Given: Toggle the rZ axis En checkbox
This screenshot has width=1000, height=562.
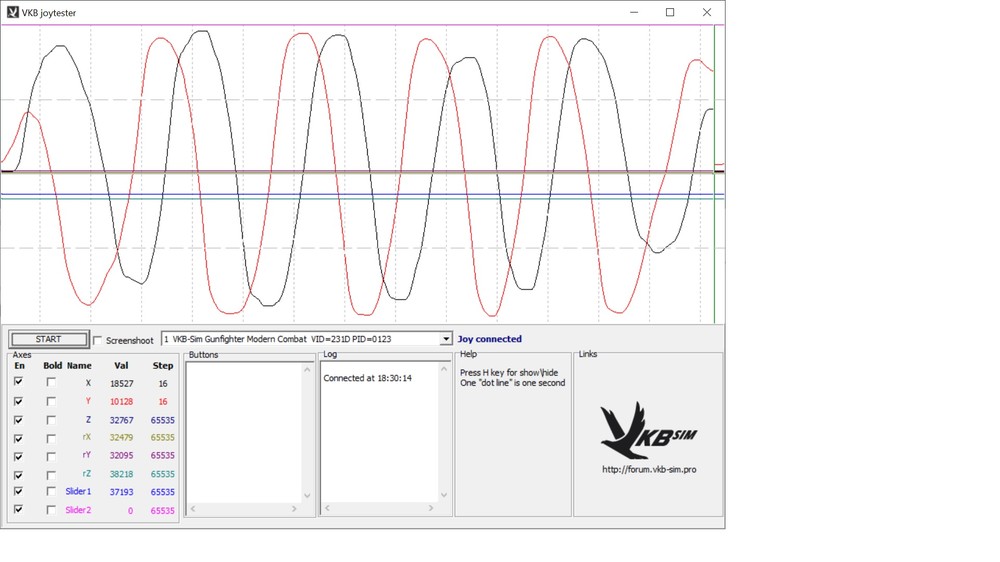Looking at the screenshot, I should click(x=18, y=475).
